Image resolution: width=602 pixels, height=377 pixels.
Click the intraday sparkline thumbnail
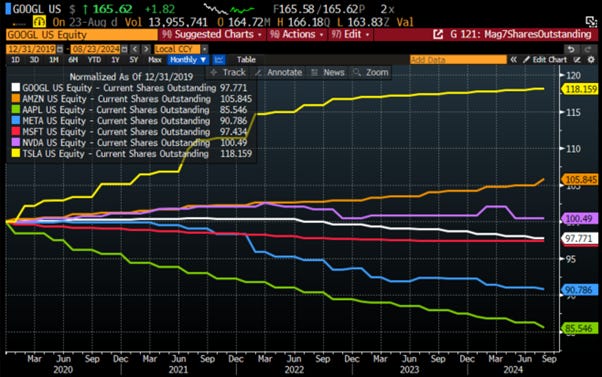coord(229,9)
